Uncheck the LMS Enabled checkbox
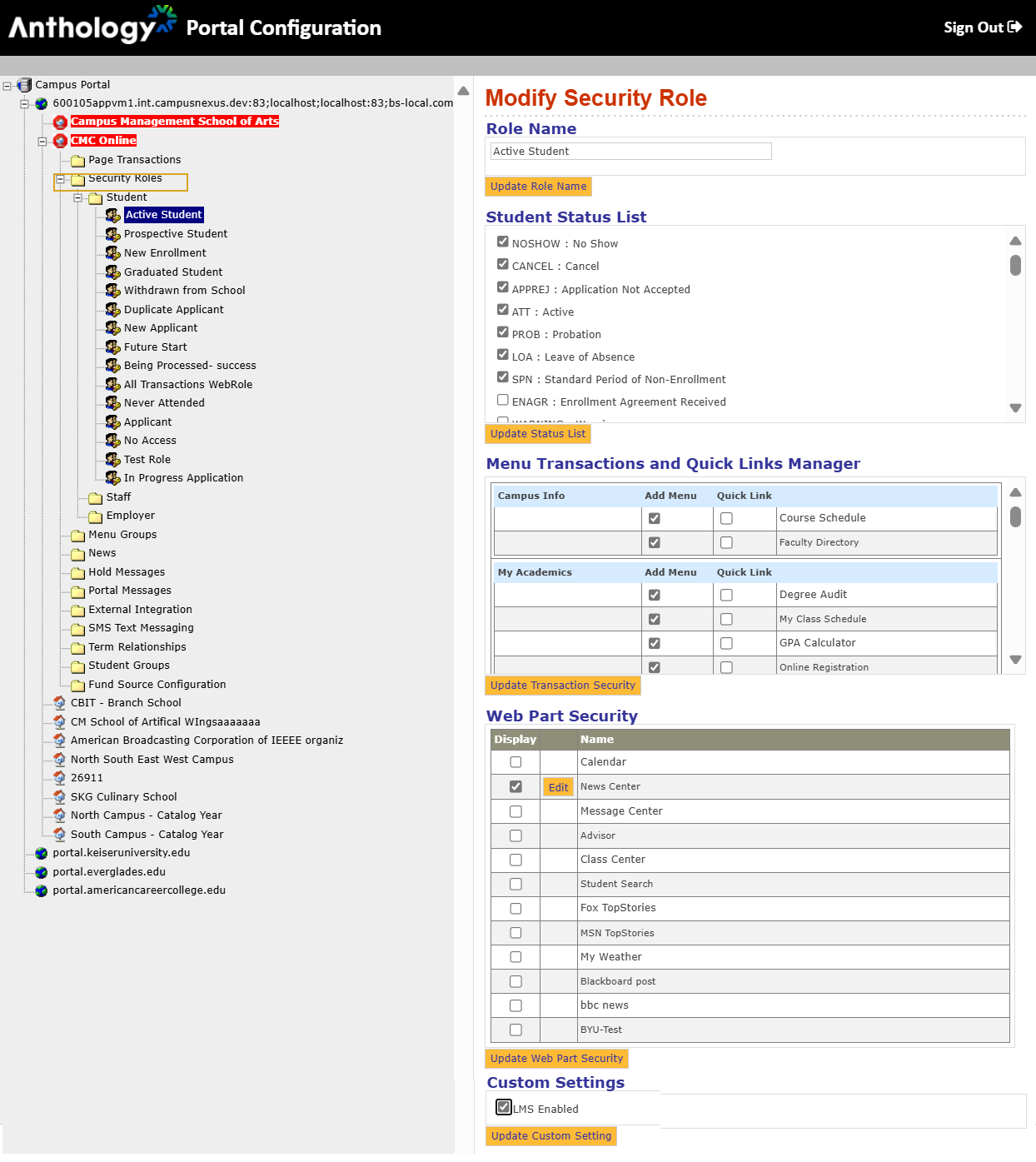This screenshot has width=1036, height=1162. (503, 1107)
